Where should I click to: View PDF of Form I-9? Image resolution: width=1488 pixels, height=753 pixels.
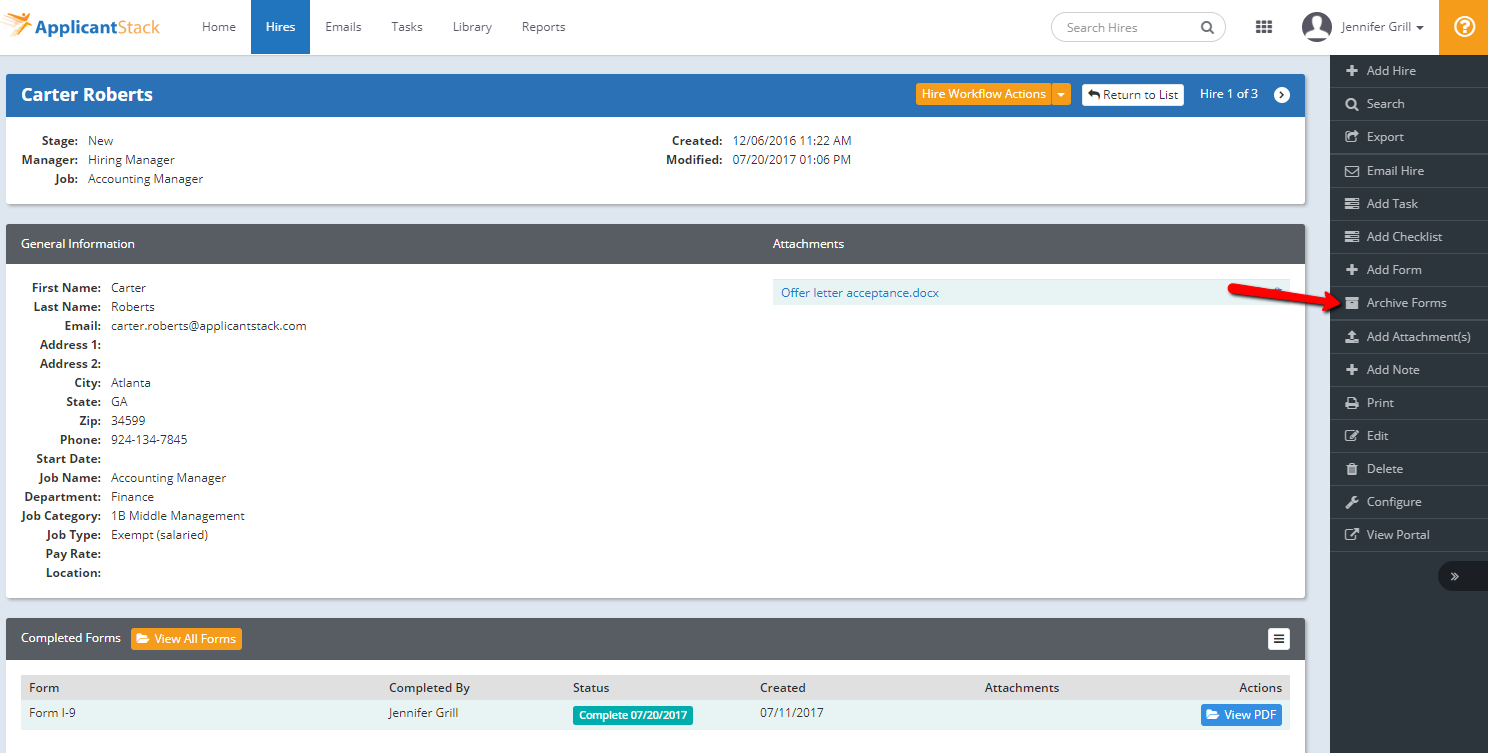pos(1241,715)
